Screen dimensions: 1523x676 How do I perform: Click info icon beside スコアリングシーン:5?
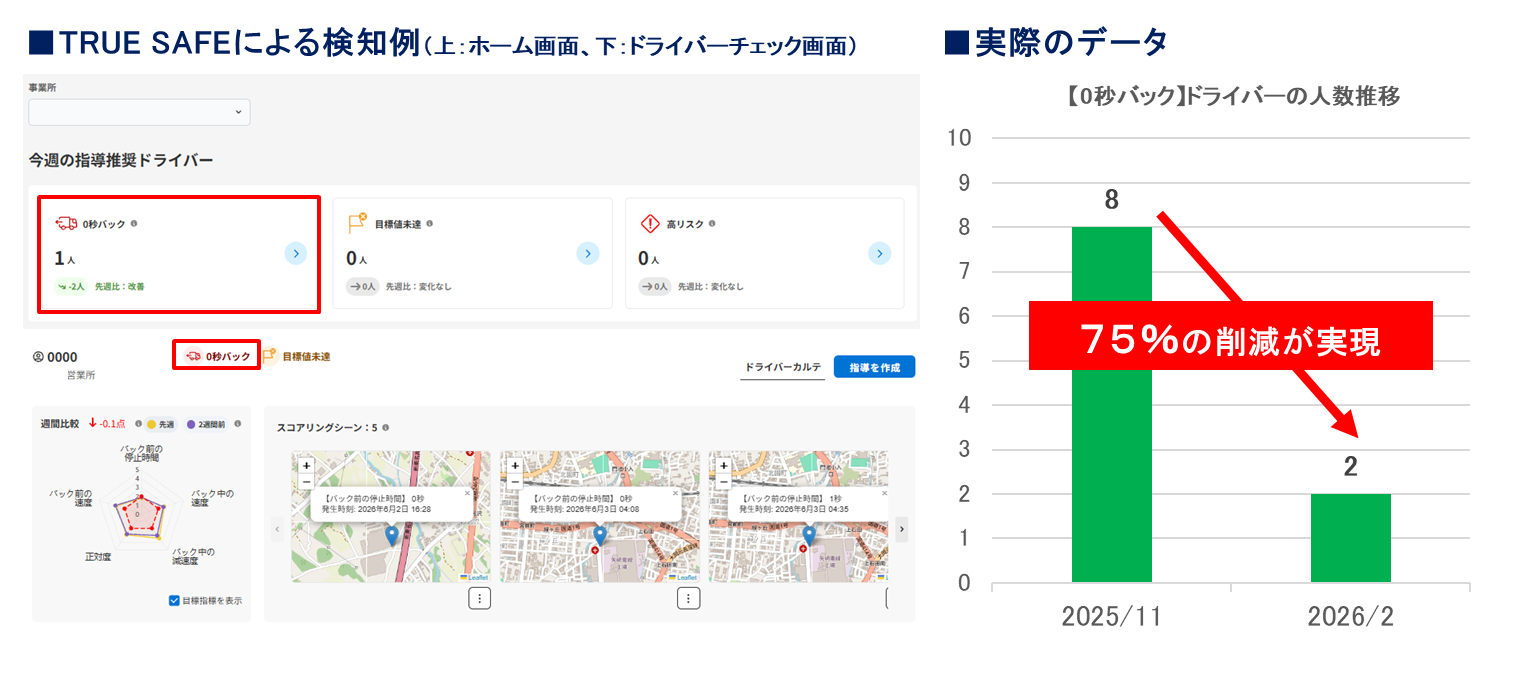point(386,427)
